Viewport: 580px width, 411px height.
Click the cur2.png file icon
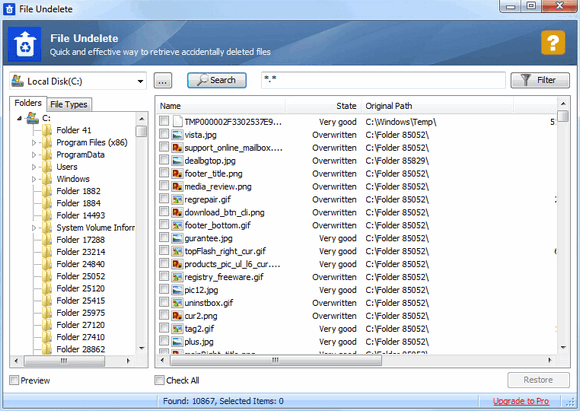pos(178,316)
